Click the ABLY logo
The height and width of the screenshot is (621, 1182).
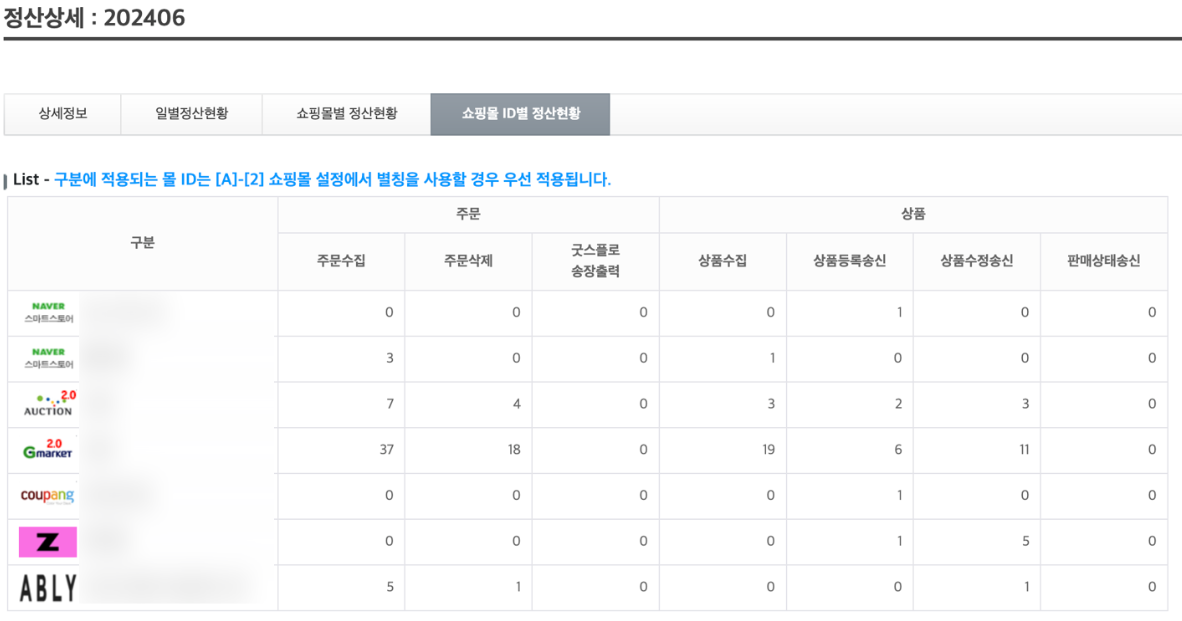[x=47, y=588]
